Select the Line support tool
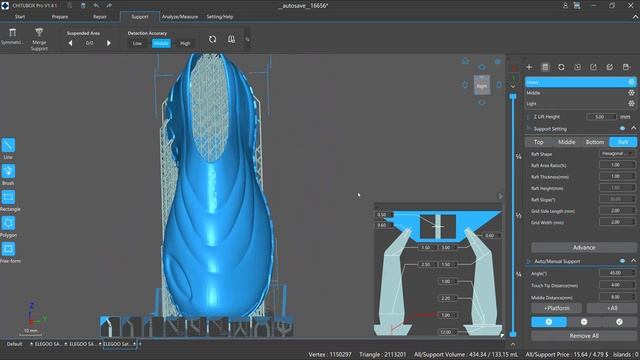 point(8,145)
